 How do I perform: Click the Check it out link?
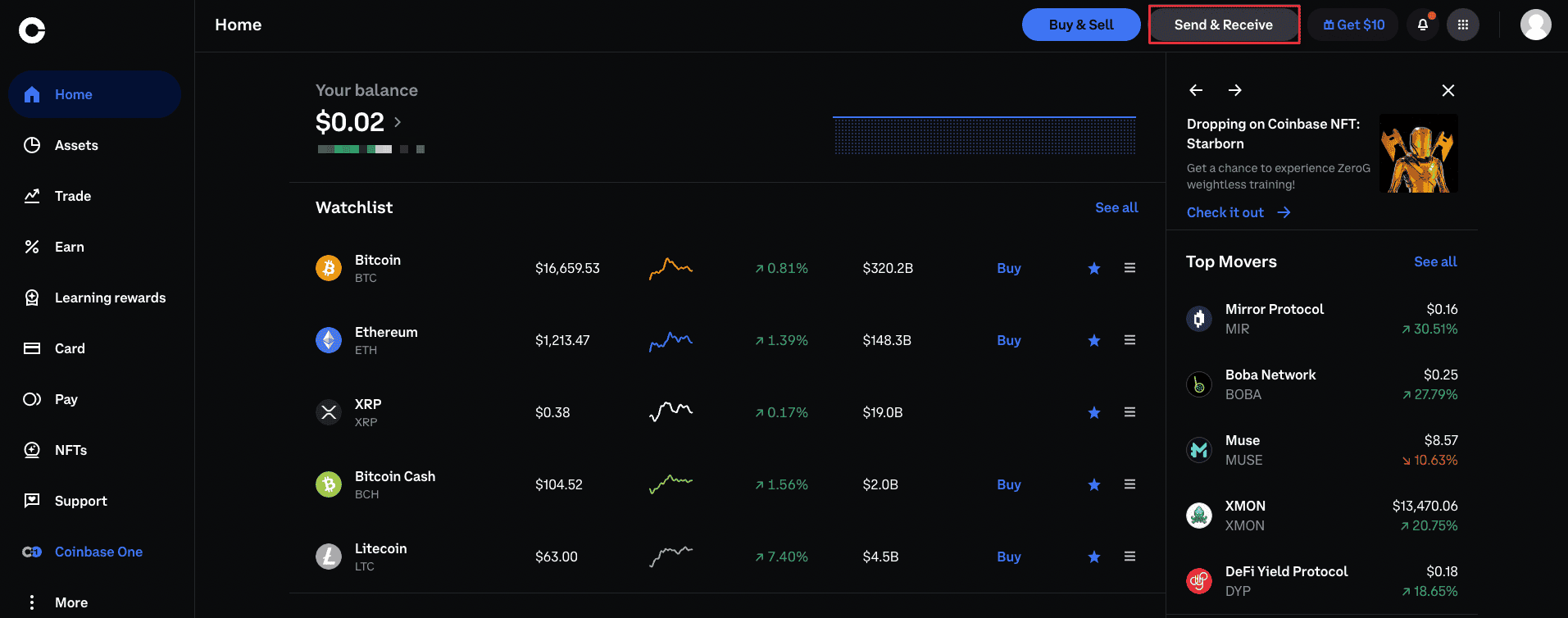(1238, 212)
